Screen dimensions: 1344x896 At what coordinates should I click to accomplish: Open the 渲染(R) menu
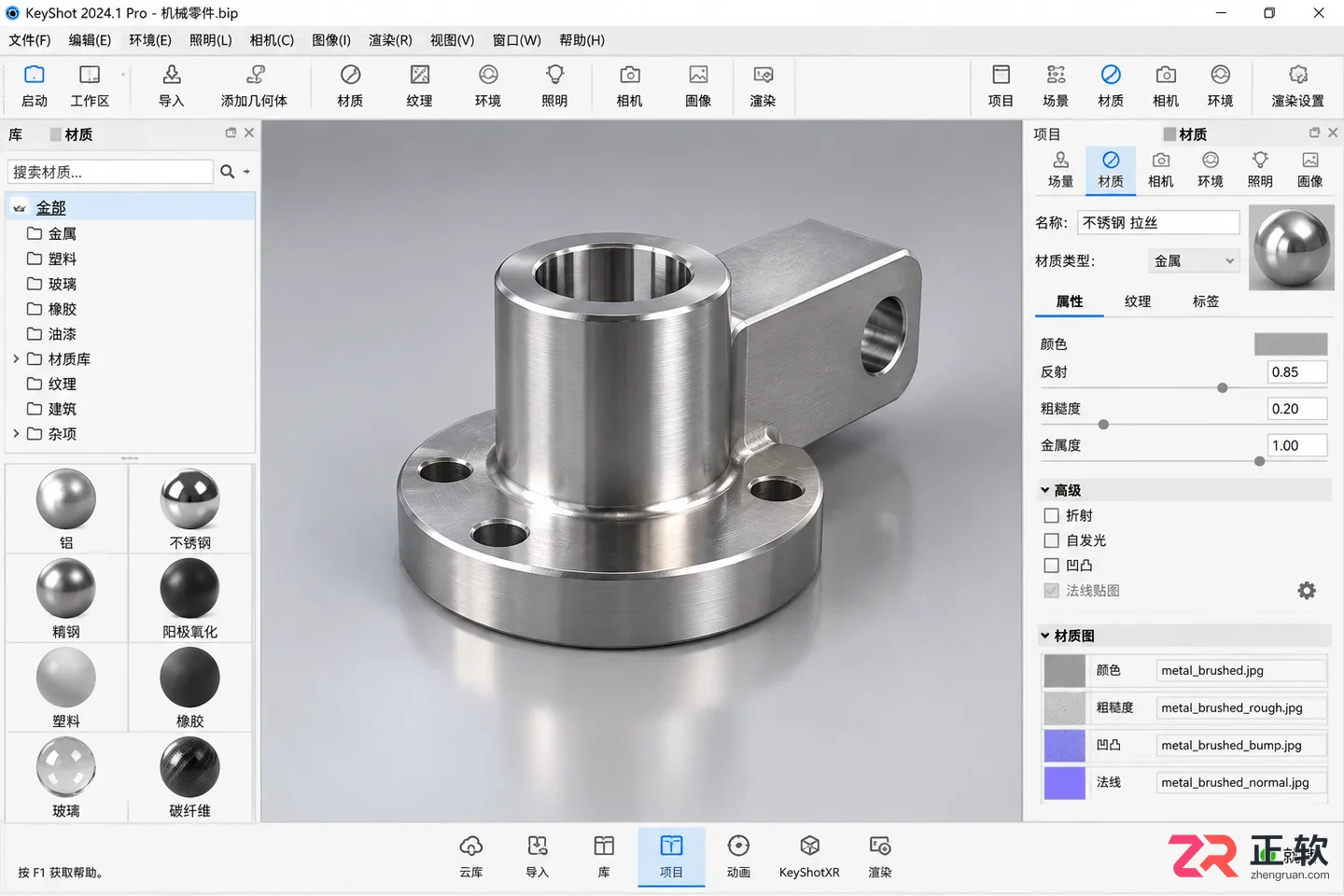click(x=390, y=40)
